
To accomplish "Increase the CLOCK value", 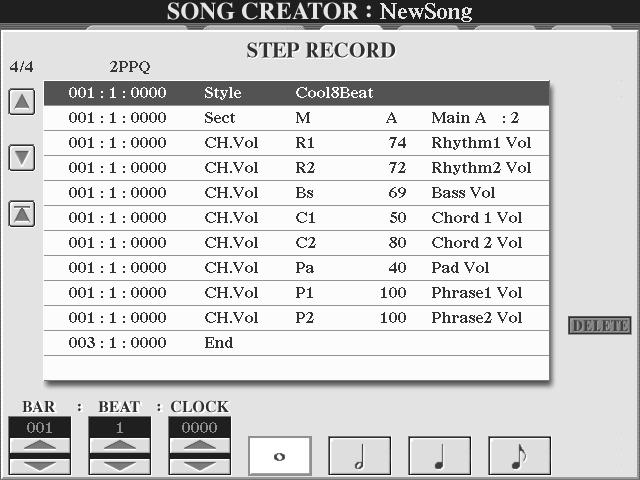I will pyautogui.click(x=200, y=445).
